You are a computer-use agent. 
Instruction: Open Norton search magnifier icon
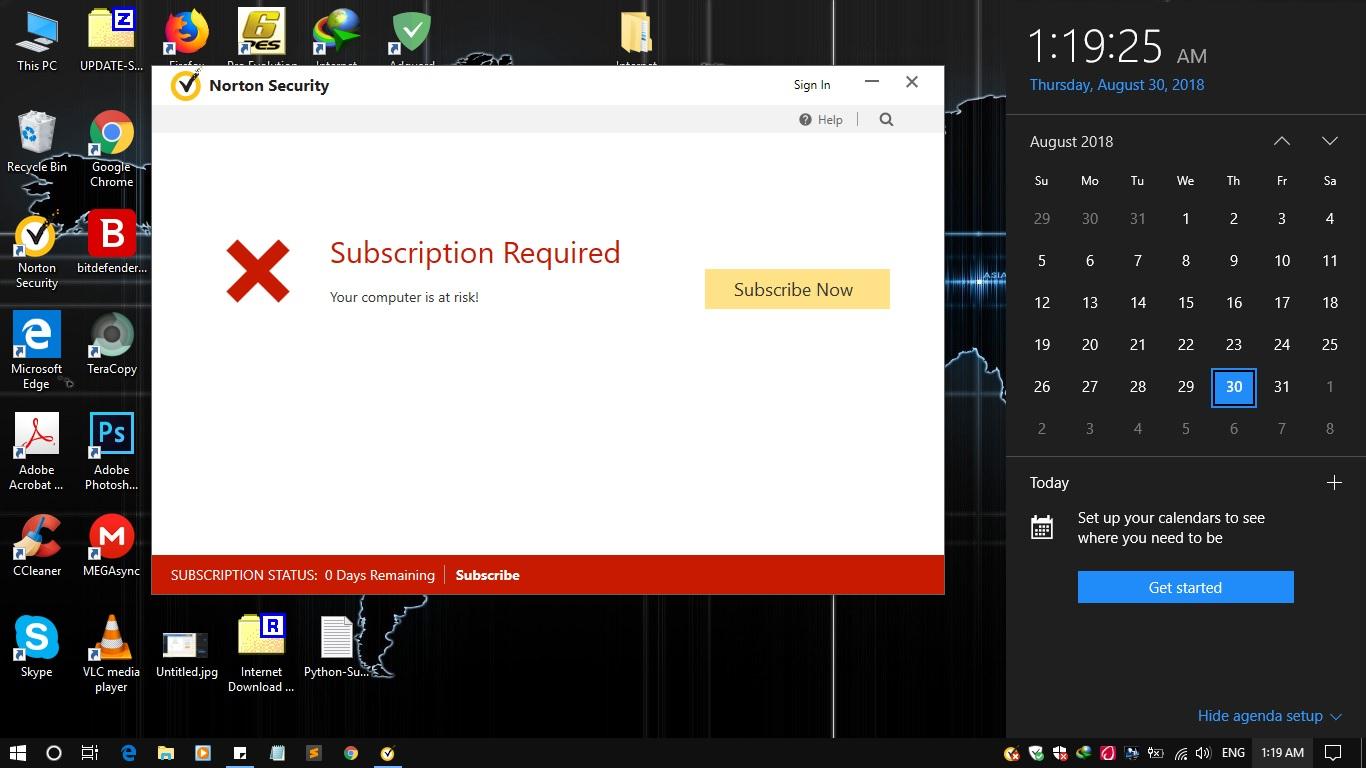click(x=886, y=119)
